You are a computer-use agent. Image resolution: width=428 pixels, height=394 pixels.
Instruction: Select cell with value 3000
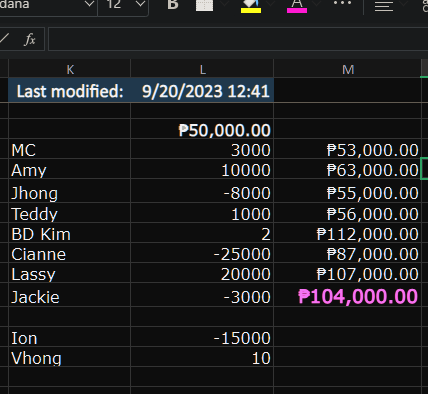(202, 149)
